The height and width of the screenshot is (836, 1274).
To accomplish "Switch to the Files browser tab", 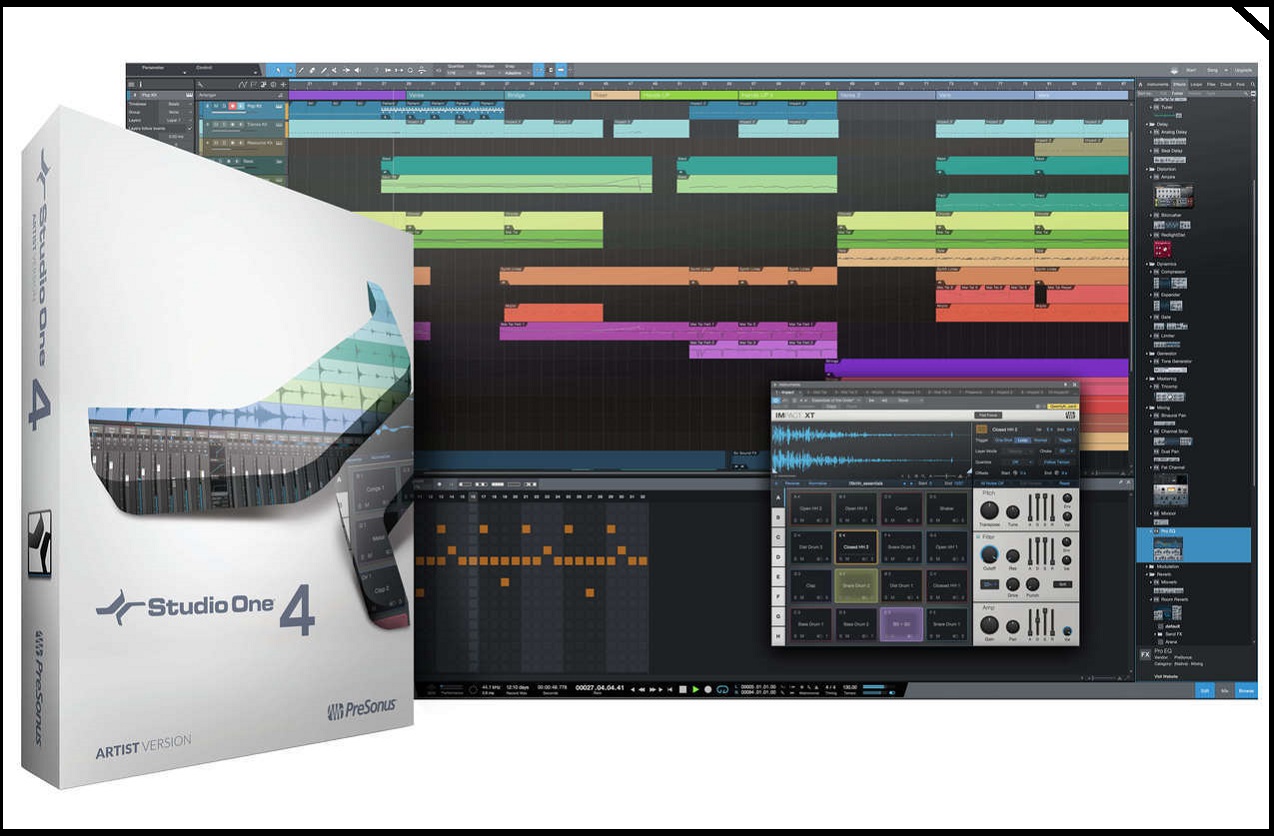I will [1211, 84].
